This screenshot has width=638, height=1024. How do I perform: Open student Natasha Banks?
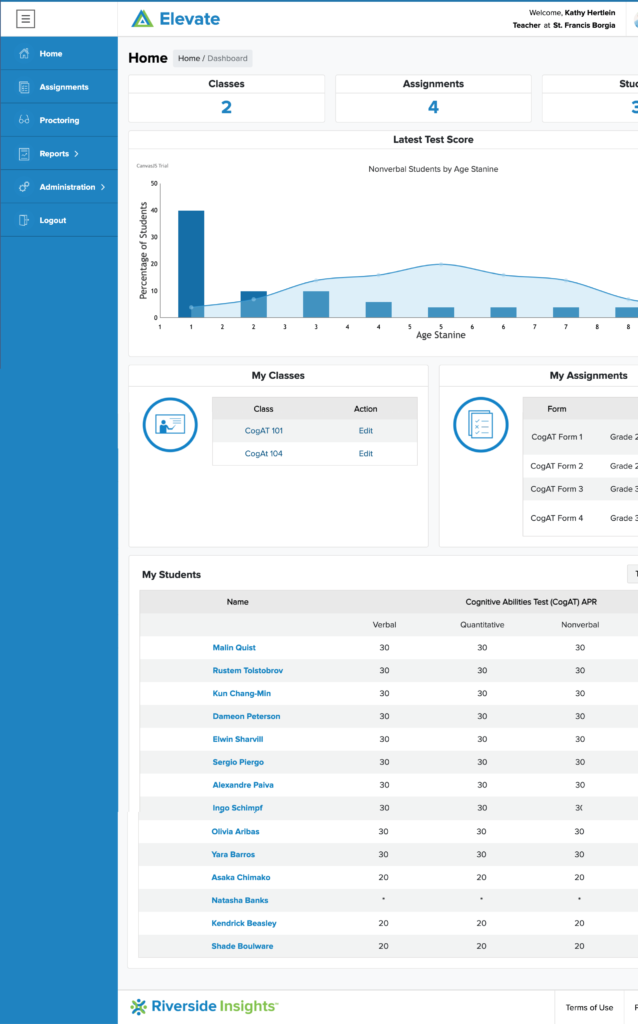[240, 900]
